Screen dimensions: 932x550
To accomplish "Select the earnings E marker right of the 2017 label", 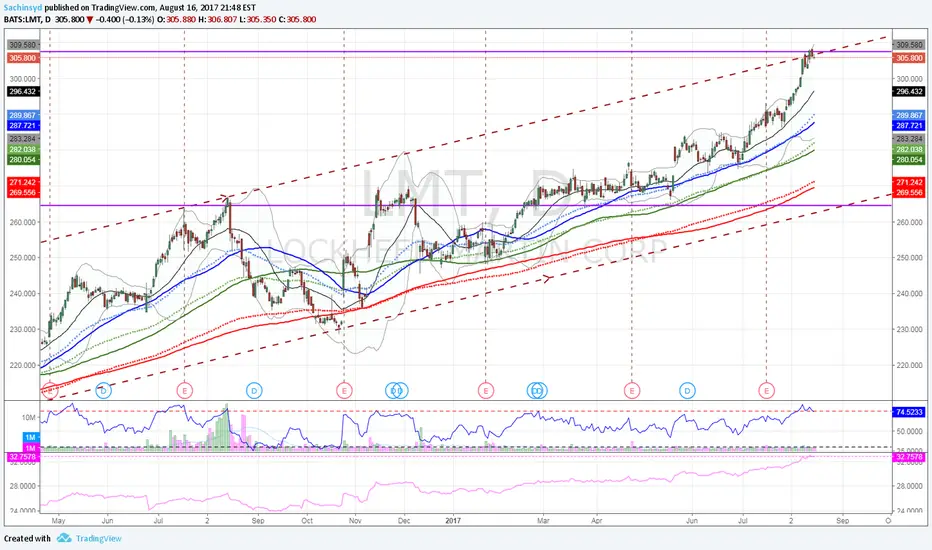I will 486,391.
